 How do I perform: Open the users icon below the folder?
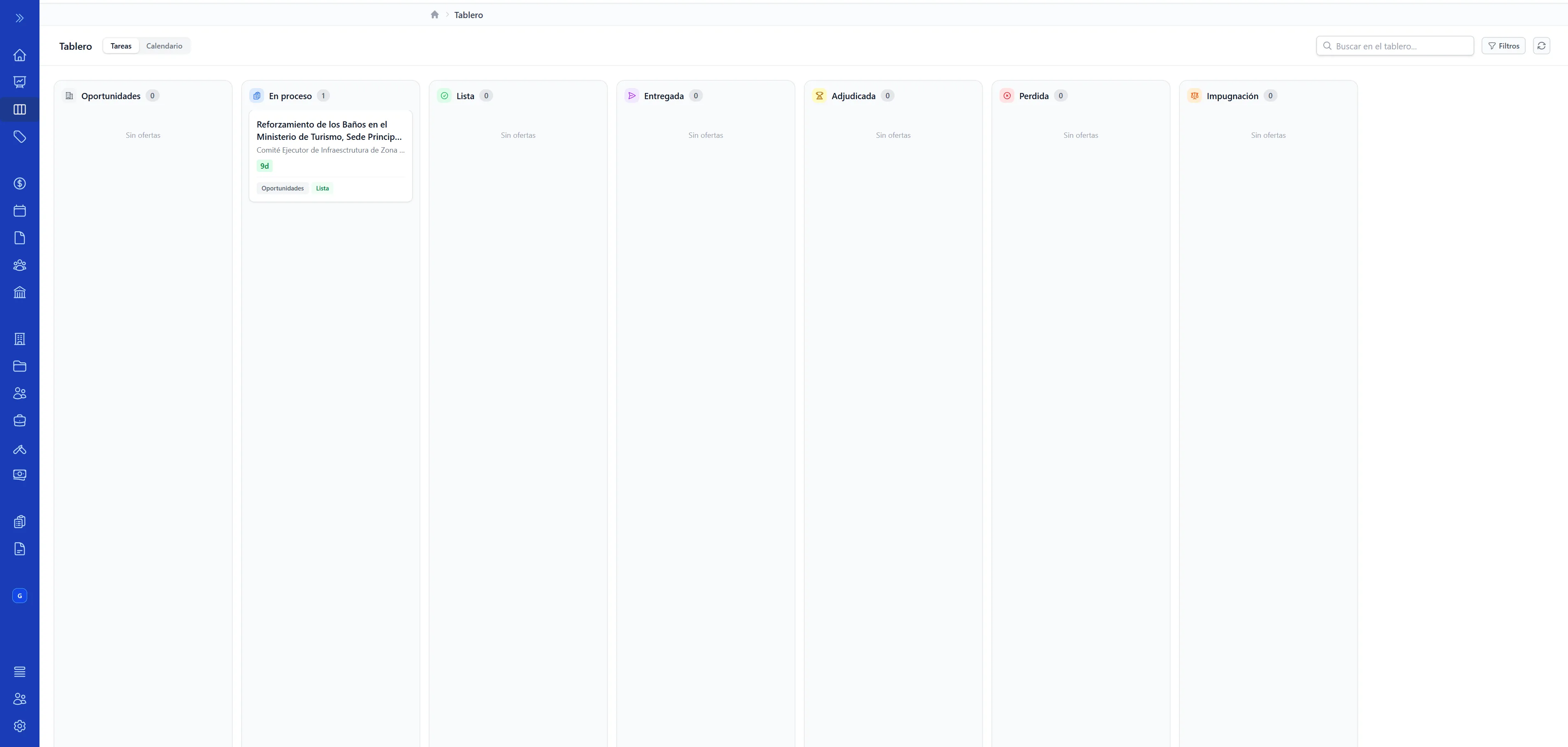click(x=19, y=393)
